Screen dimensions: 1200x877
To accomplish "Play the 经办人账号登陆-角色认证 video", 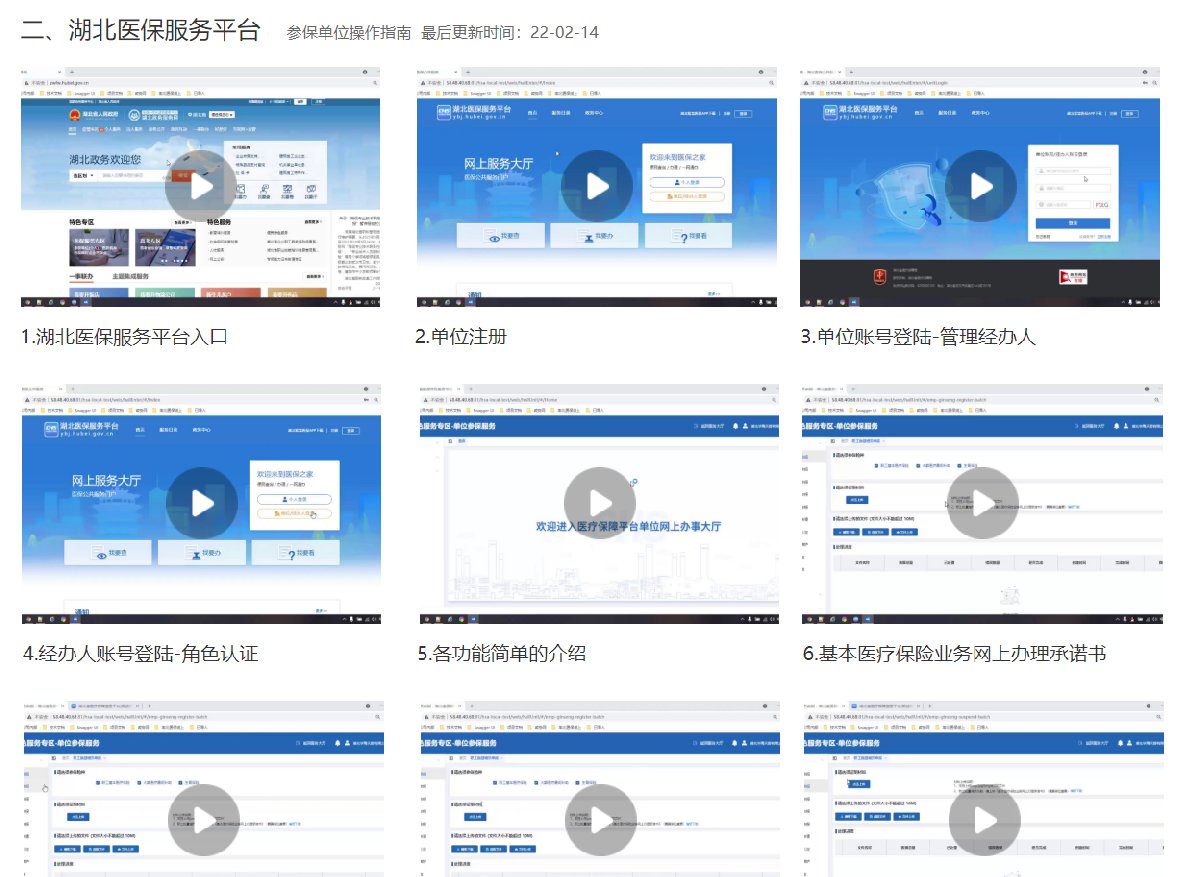I will (201, 503).
